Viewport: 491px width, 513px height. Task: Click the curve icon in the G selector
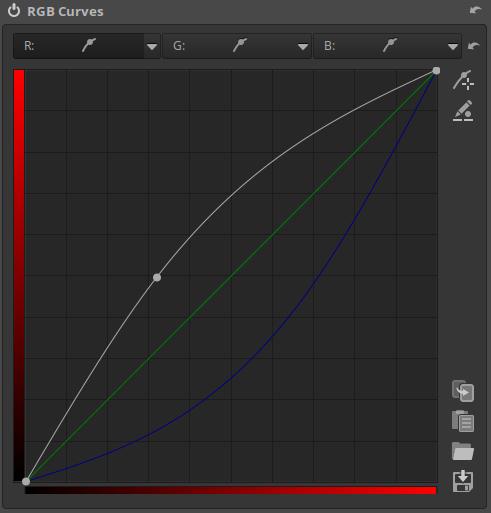click(x=240, y=45)
